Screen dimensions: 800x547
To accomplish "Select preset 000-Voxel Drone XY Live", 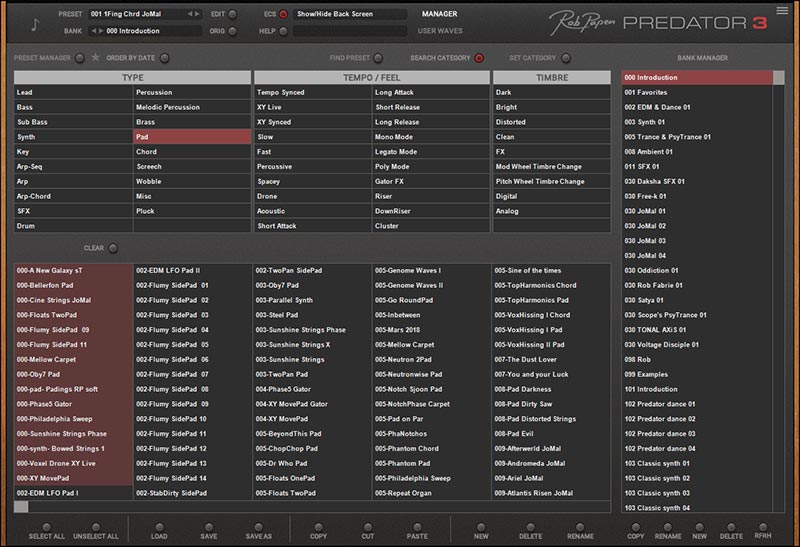I will (x=73, y=463).
